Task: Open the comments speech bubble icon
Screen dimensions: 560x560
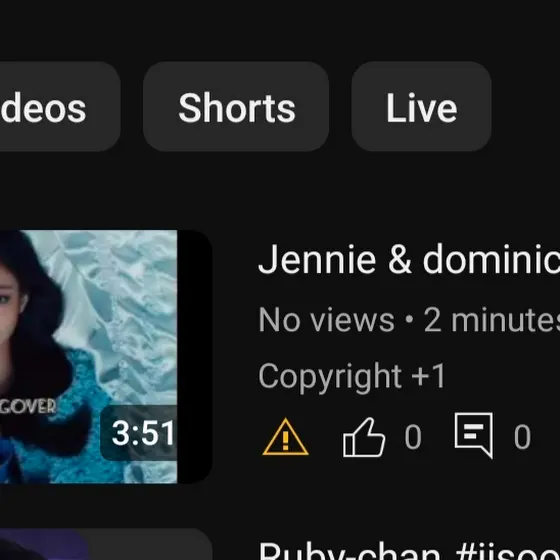Action: [474, 435]
